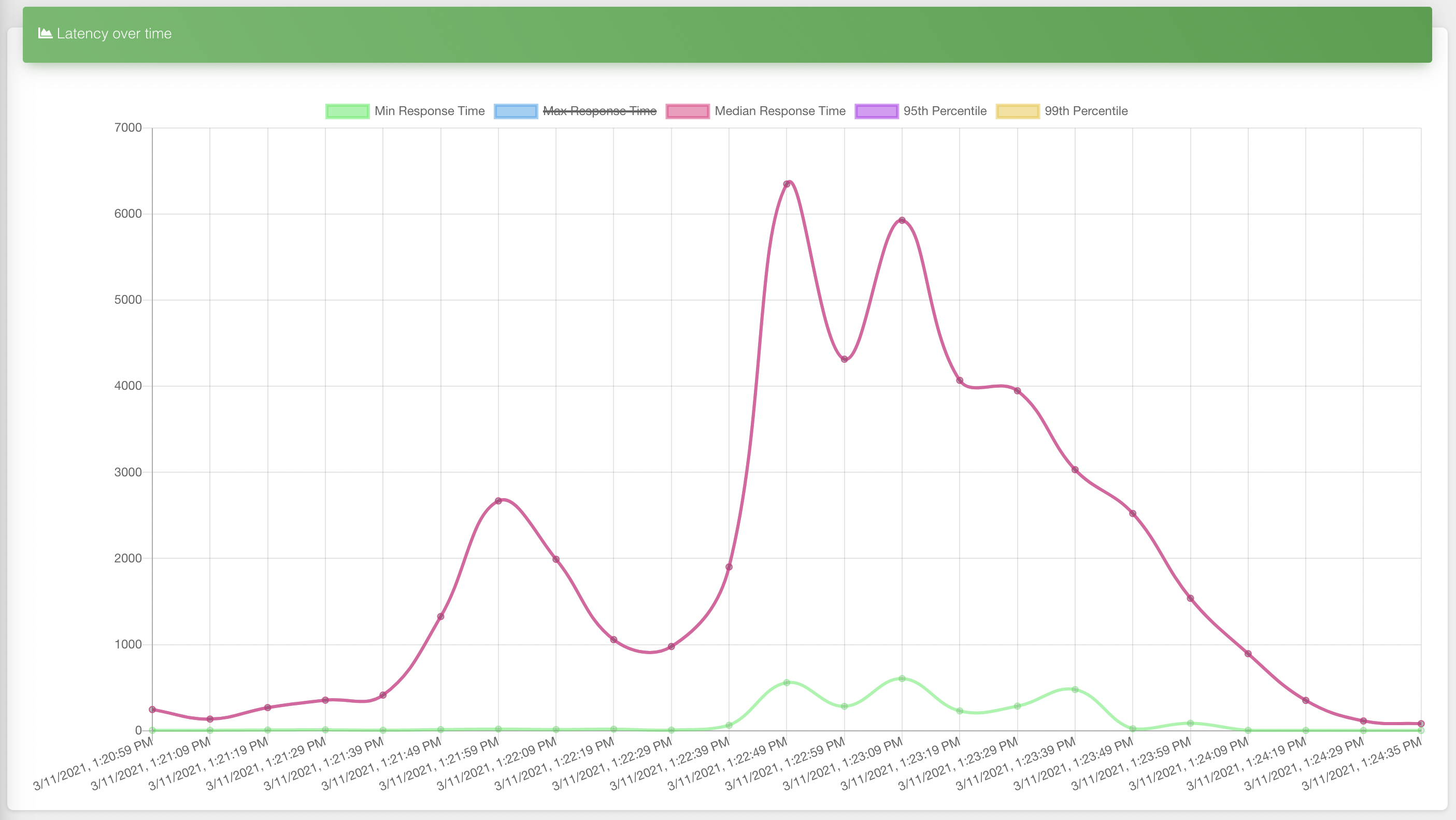Screen dimensions: 1456x820
Task: Click the median point at 1:23:49 PM
Action: pyautogui.click(x=1133, y=514)
